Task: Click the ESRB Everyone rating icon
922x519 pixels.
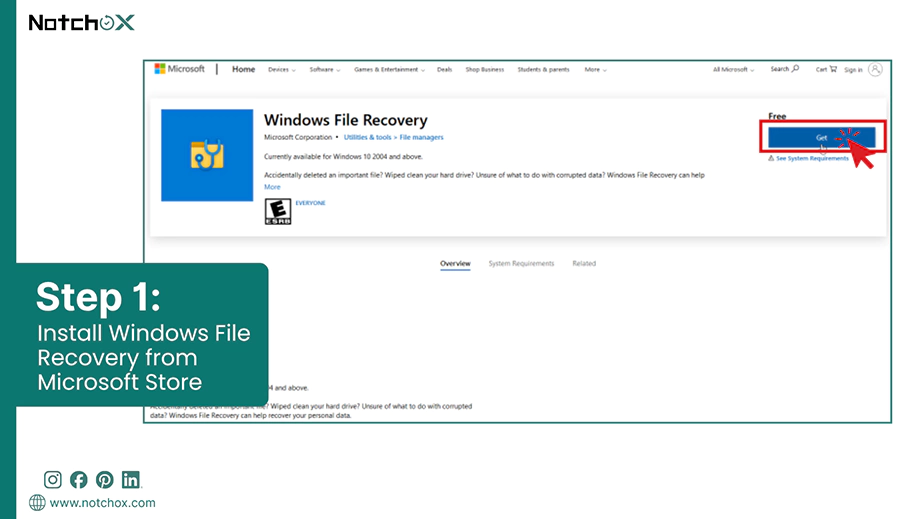Action: click(x=278, y=212)
